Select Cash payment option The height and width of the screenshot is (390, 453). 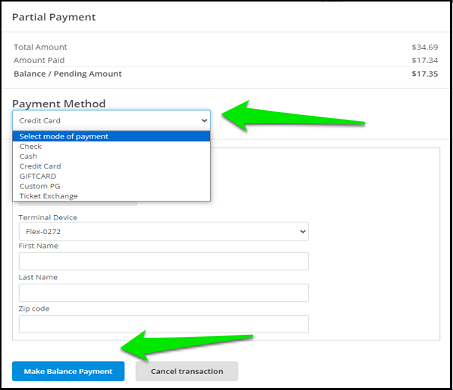(x=111, y=156)
